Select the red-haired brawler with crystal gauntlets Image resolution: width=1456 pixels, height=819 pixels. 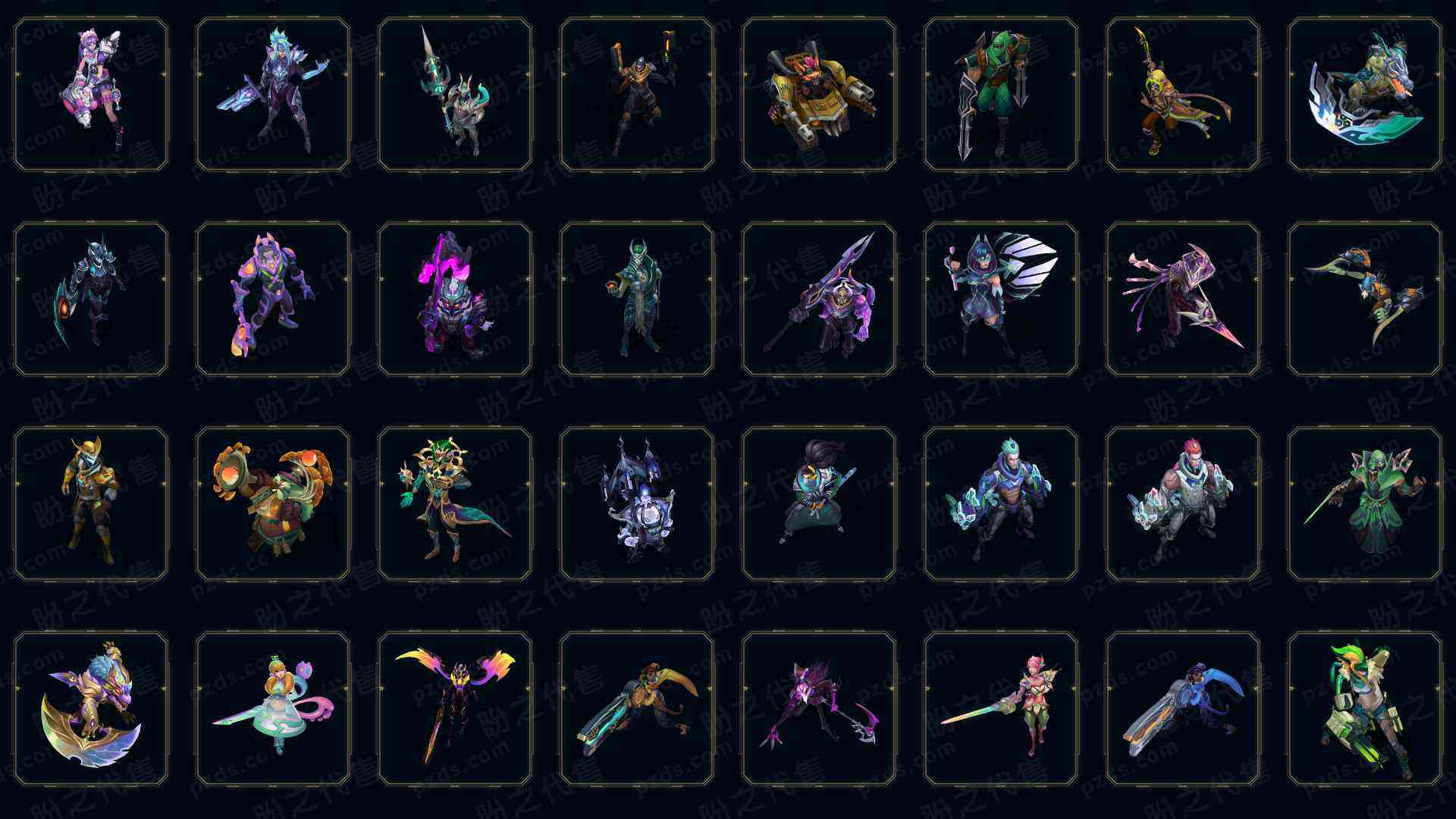click(x=1183, y=504)
